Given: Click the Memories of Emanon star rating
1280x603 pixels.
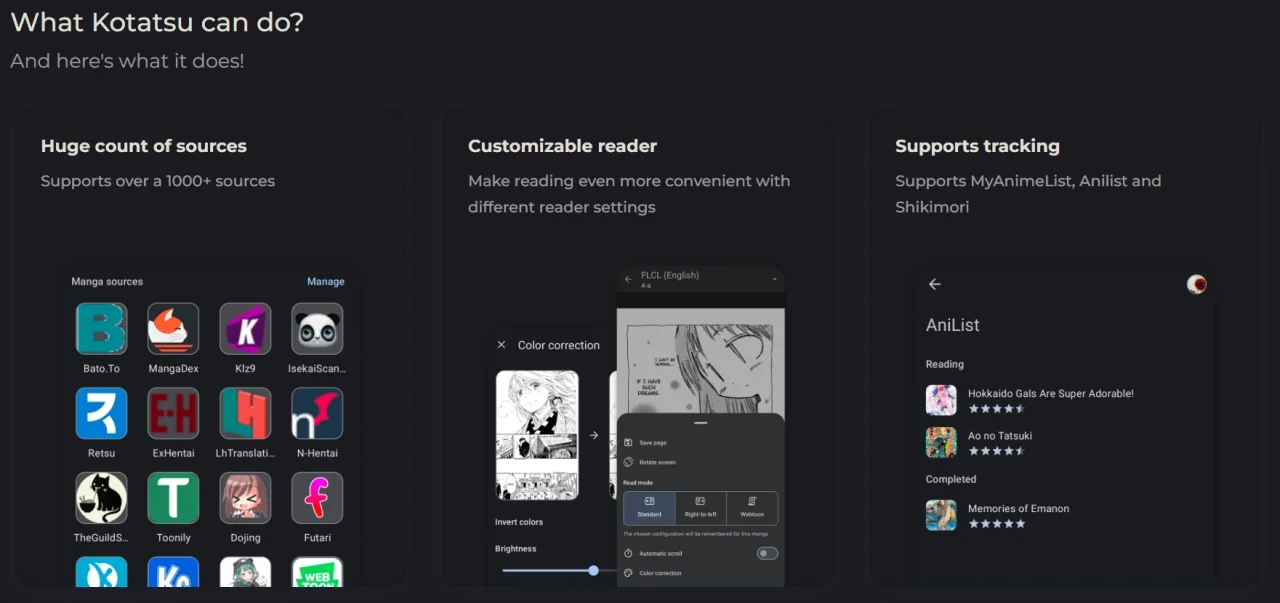Looking at the screenshot, I should pyautogui.click(x=996, y=524).
